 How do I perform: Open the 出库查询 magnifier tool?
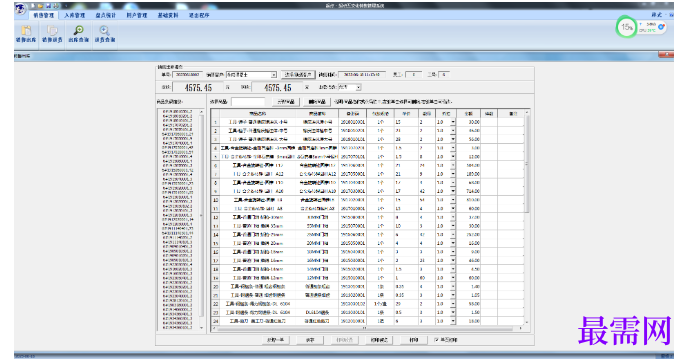coord(78,34)
